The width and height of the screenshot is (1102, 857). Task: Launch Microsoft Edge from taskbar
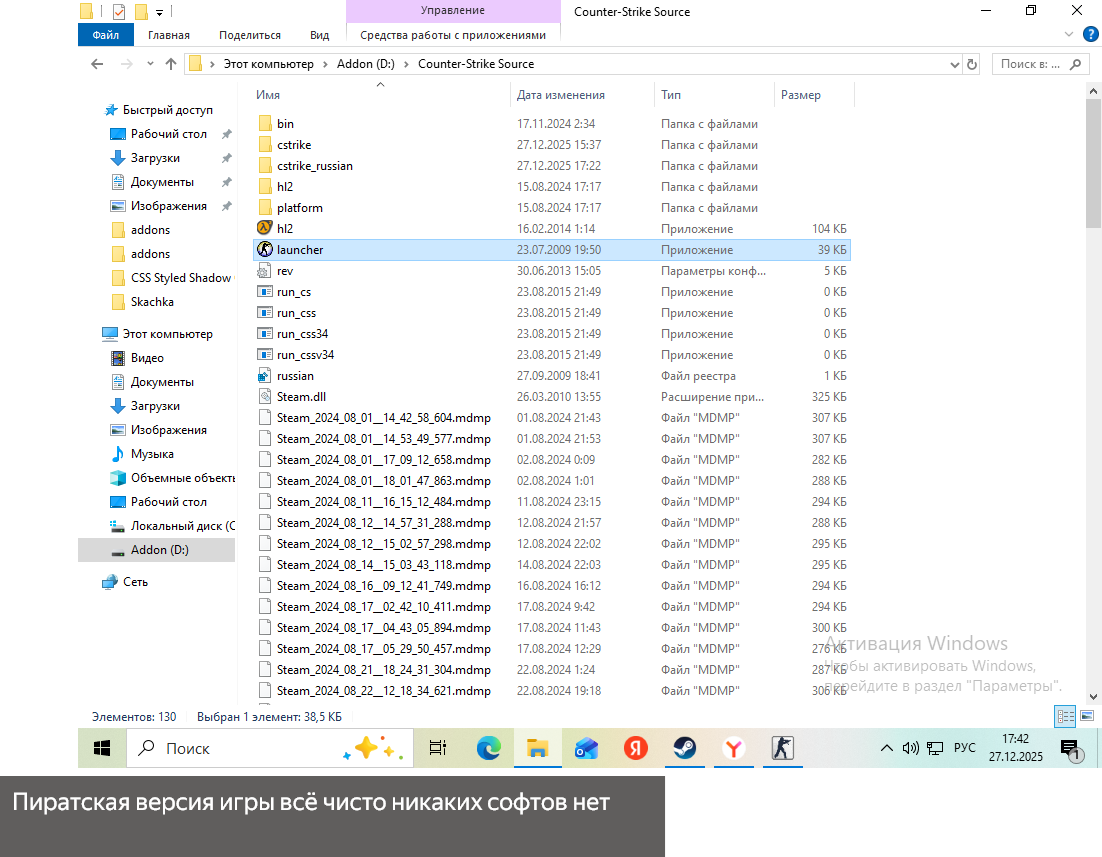click(488, 748)
